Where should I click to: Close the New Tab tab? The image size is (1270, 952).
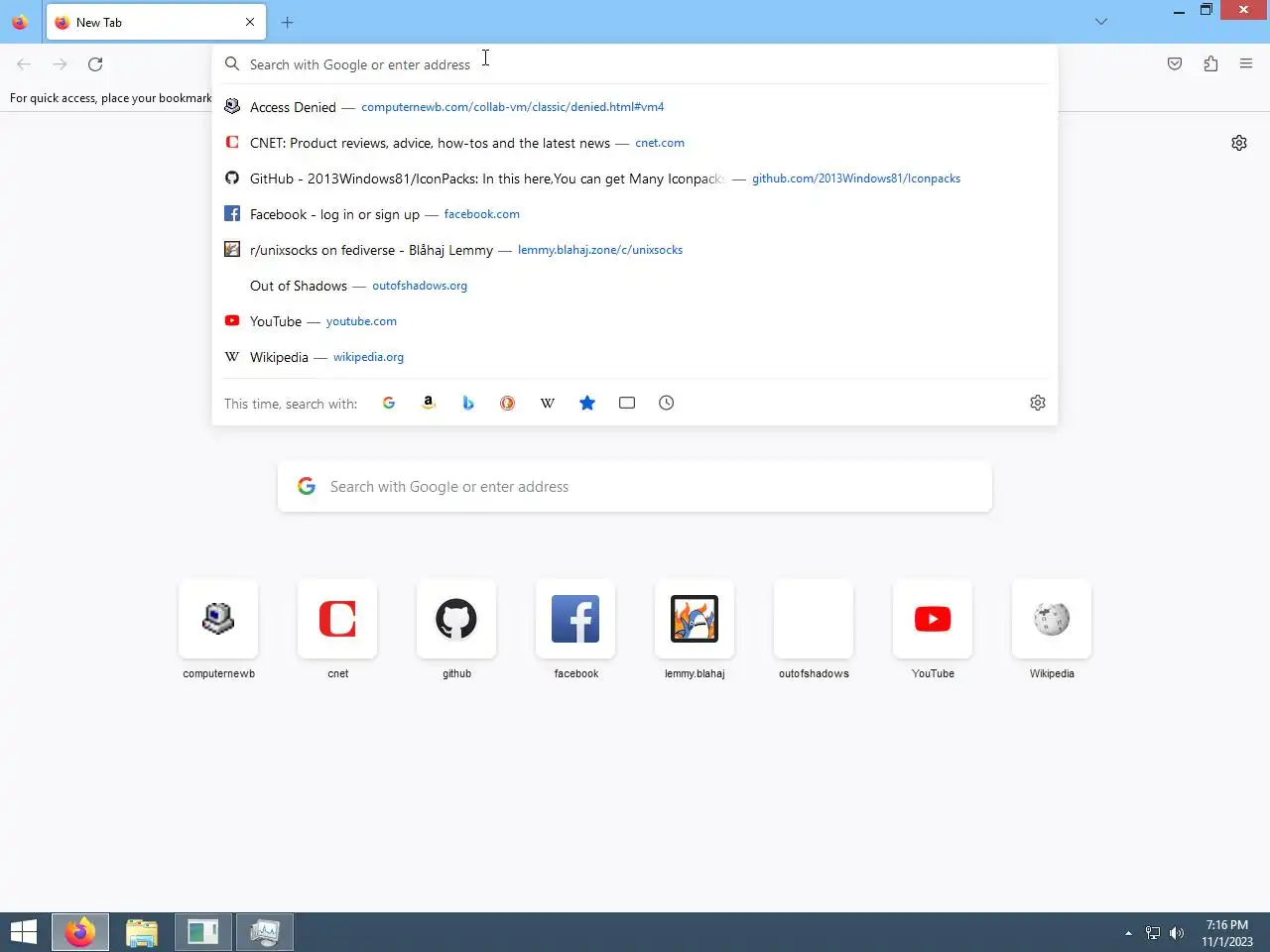(250, 22)
